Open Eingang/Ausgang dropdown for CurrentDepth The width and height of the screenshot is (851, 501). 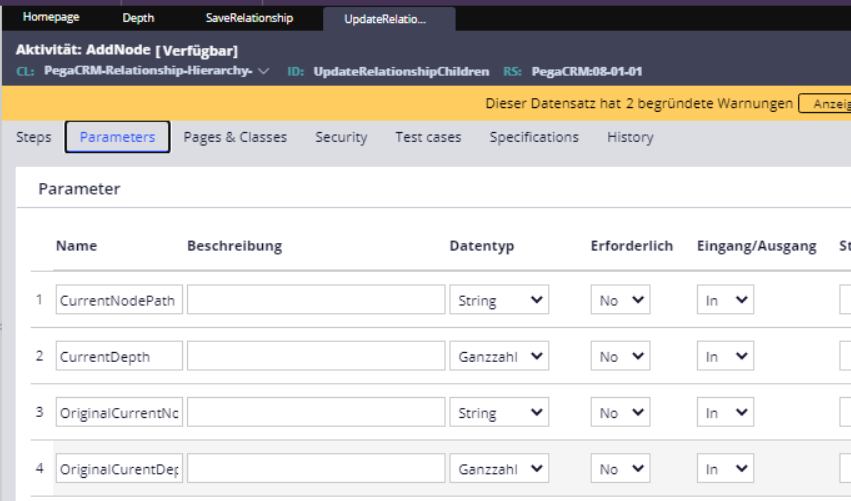[725, 356]
